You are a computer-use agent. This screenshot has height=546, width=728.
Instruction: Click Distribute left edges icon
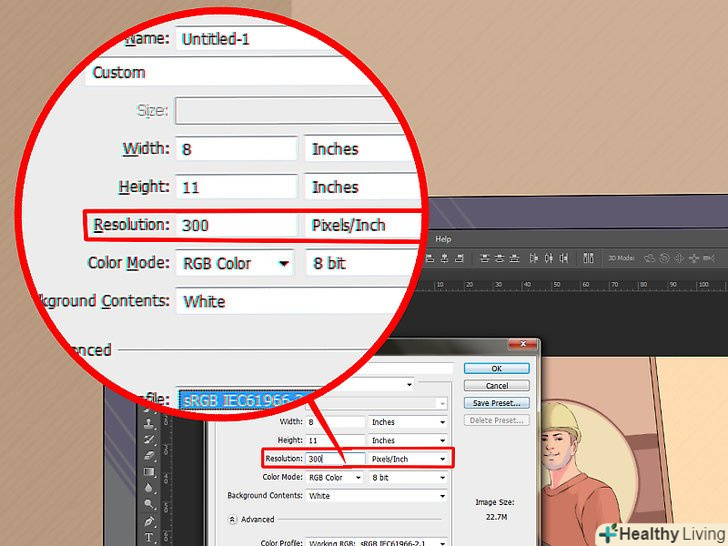click(534, 258)
